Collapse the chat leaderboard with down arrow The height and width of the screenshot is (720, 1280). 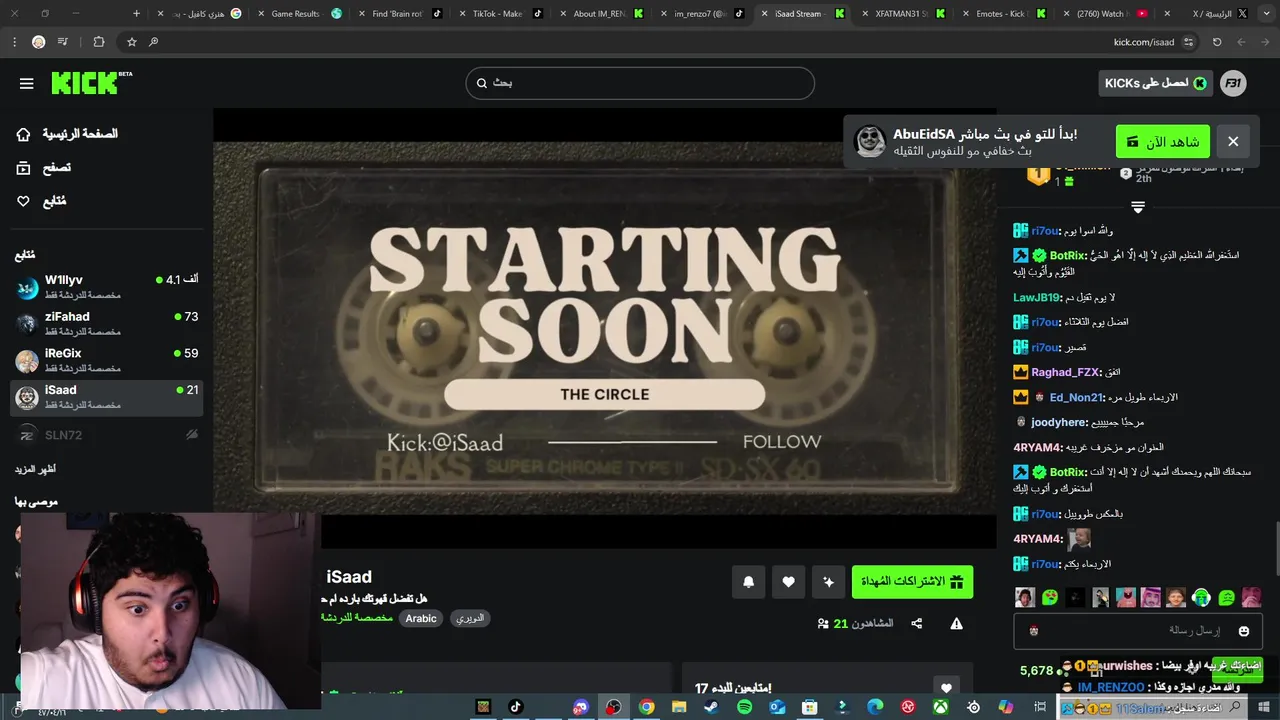[x=1137, y=207]
